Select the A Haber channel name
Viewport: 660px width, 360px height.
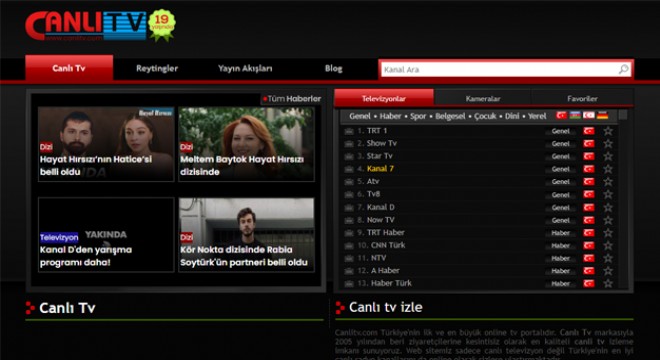pyautogui.click(x=385, y=270)
